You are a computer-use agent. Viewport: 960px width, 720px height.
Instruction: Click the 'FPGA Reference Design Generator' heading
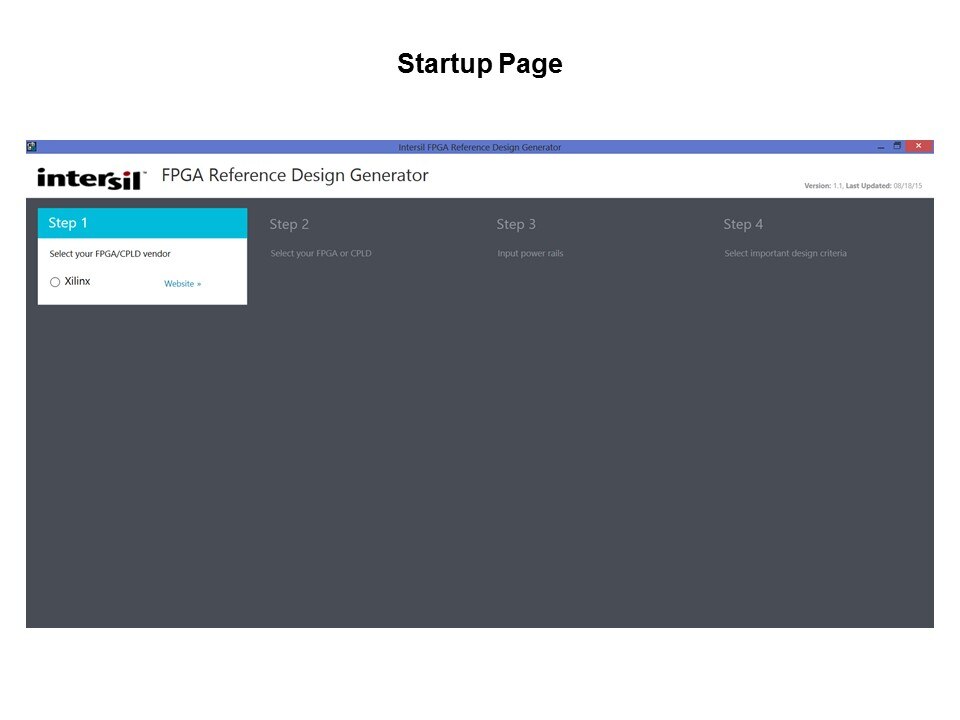295,176
